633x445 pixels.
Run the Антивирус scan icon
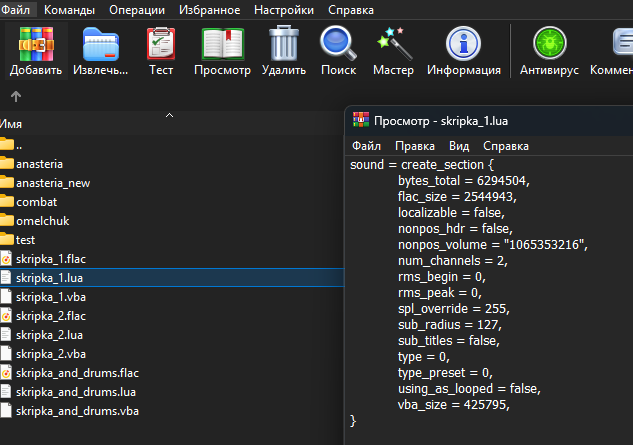point(549,43)
